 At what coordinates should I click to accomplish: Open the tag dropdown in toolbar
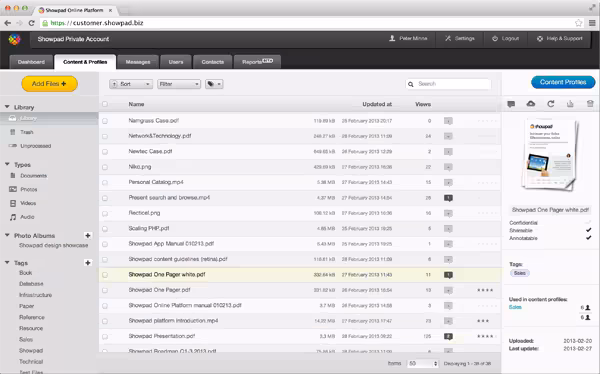tap(214, 84)
